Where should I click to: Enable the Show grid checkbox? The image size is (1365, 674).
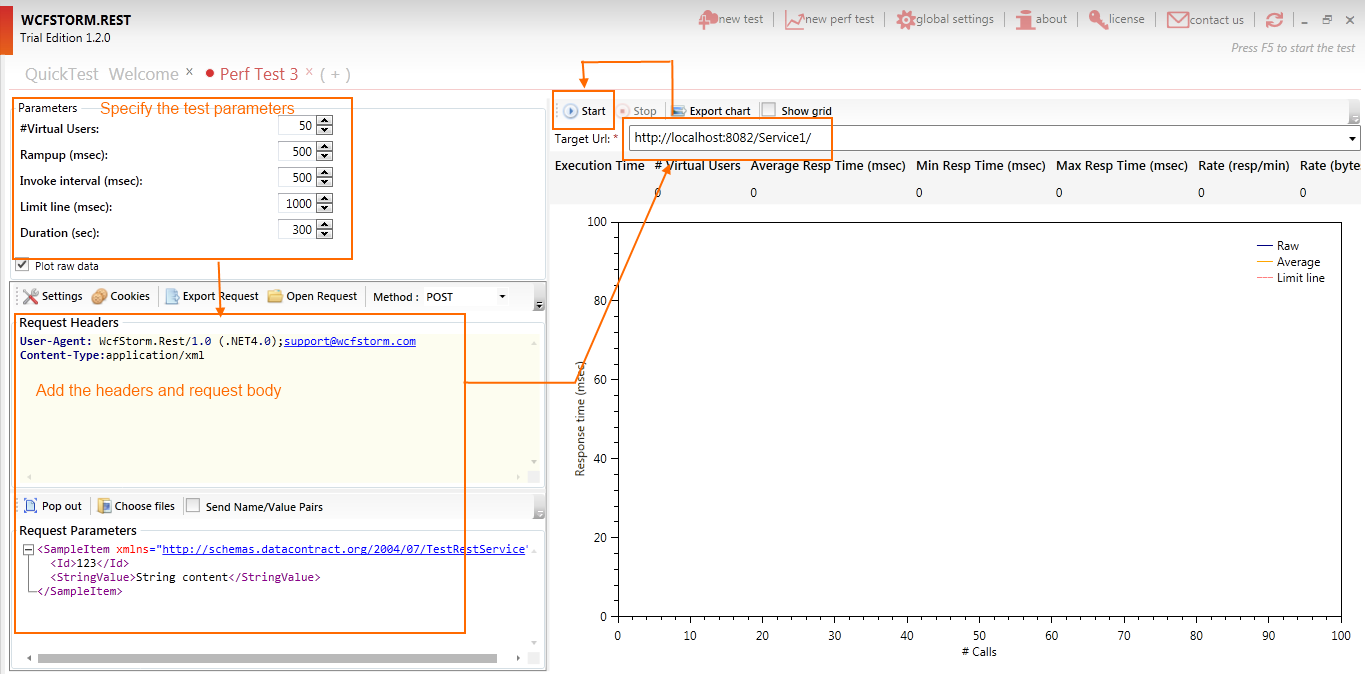pos(768,110)
